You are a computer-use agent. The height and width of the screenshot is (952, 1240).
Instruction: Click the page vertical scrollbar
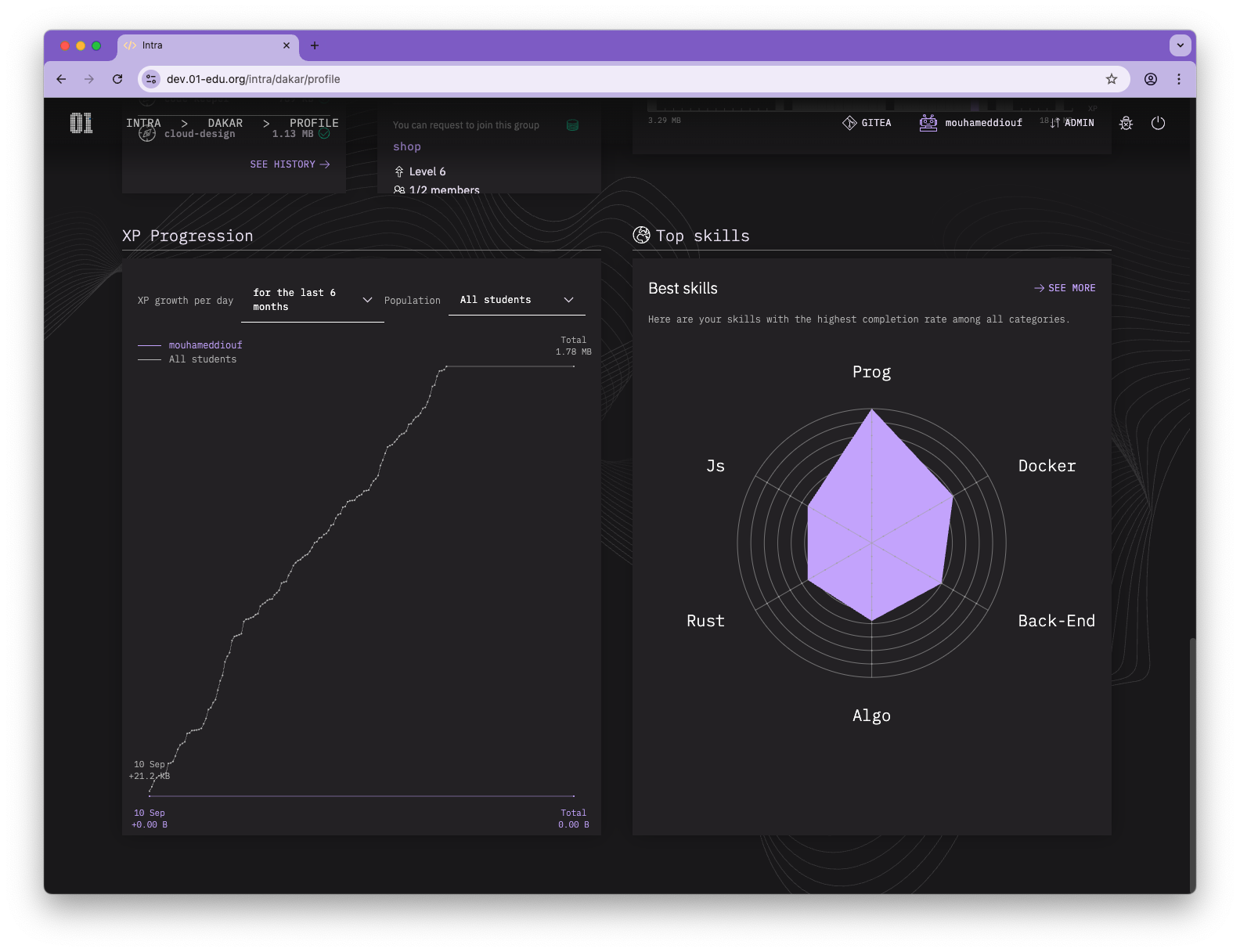point(1192,759)
